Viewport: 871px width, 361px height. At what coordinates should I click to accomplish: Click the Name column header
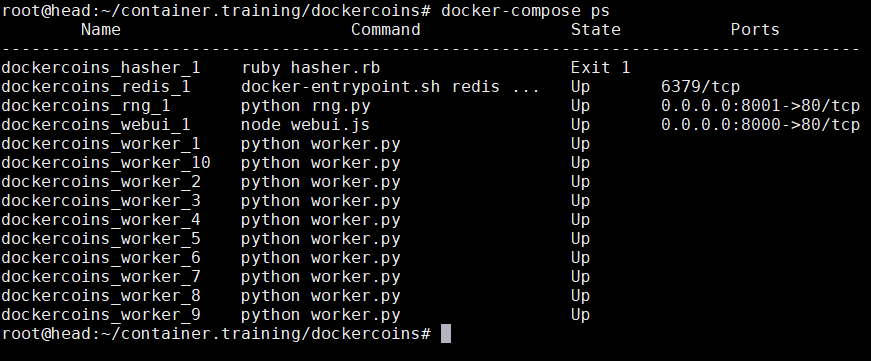101,29
